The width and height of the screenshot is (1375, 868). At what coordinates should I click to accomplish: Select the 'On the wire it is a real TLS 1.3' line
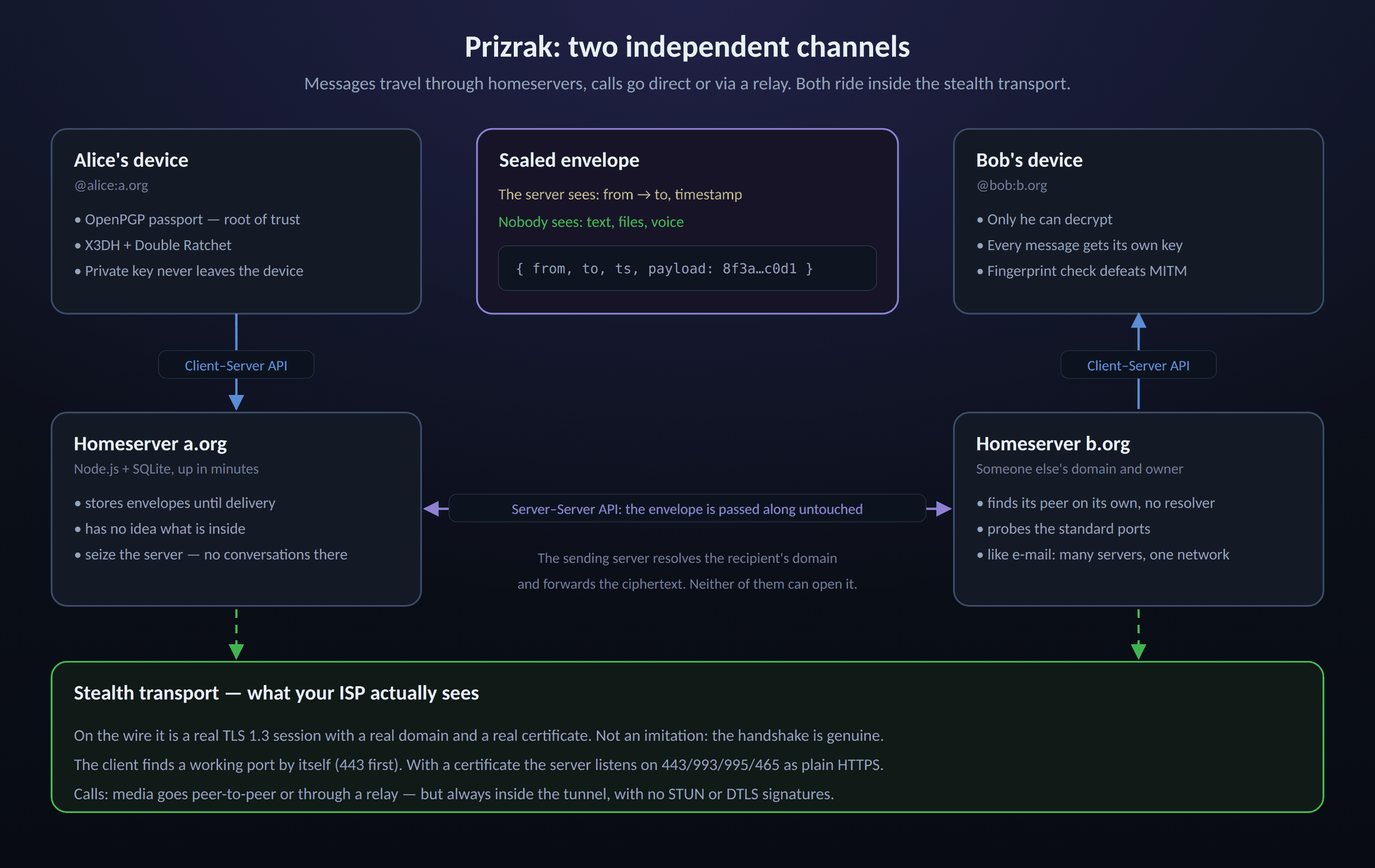[x=479, y=736]
